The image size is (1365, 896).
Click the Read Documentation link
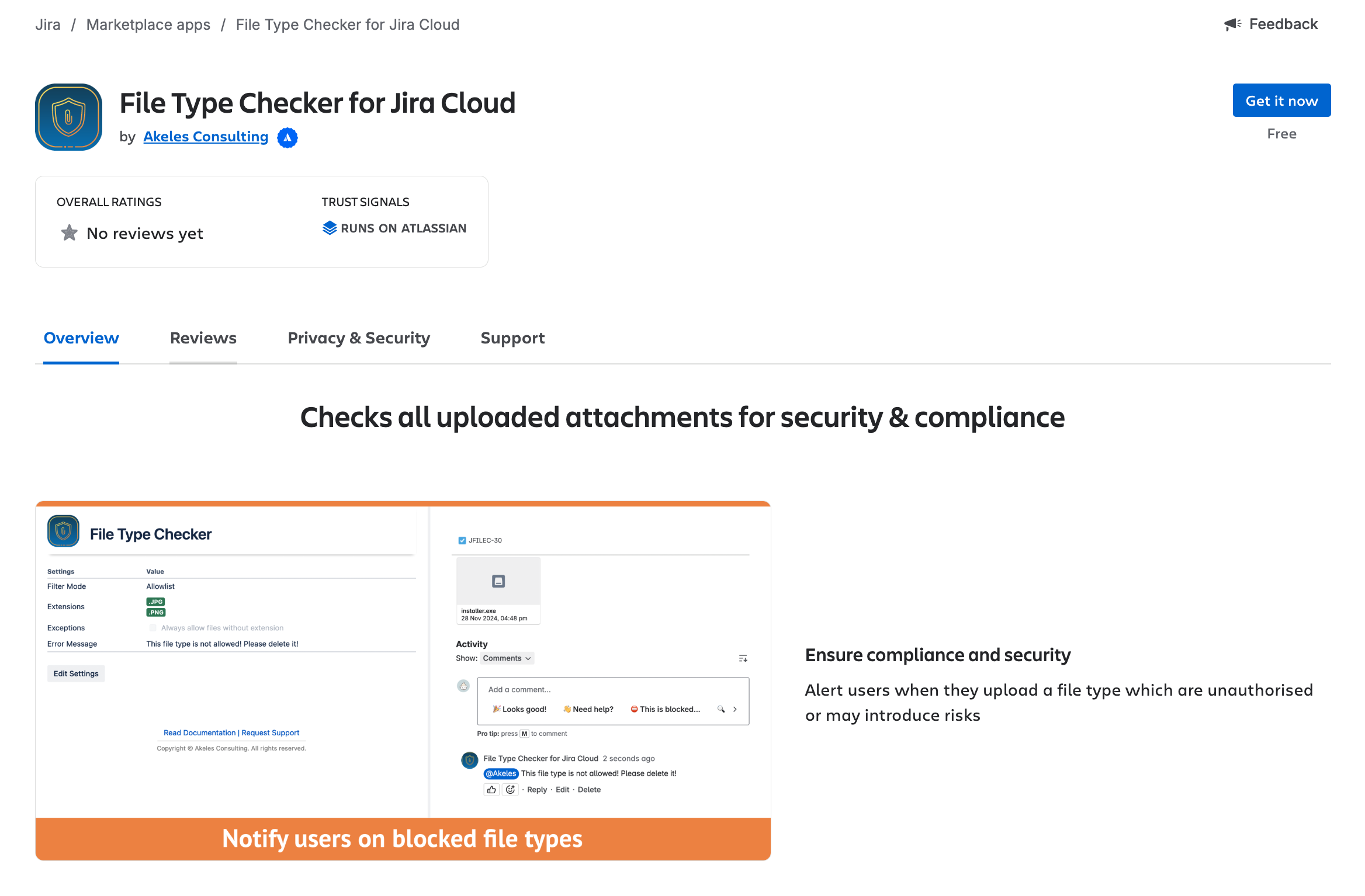pos(200,732)
